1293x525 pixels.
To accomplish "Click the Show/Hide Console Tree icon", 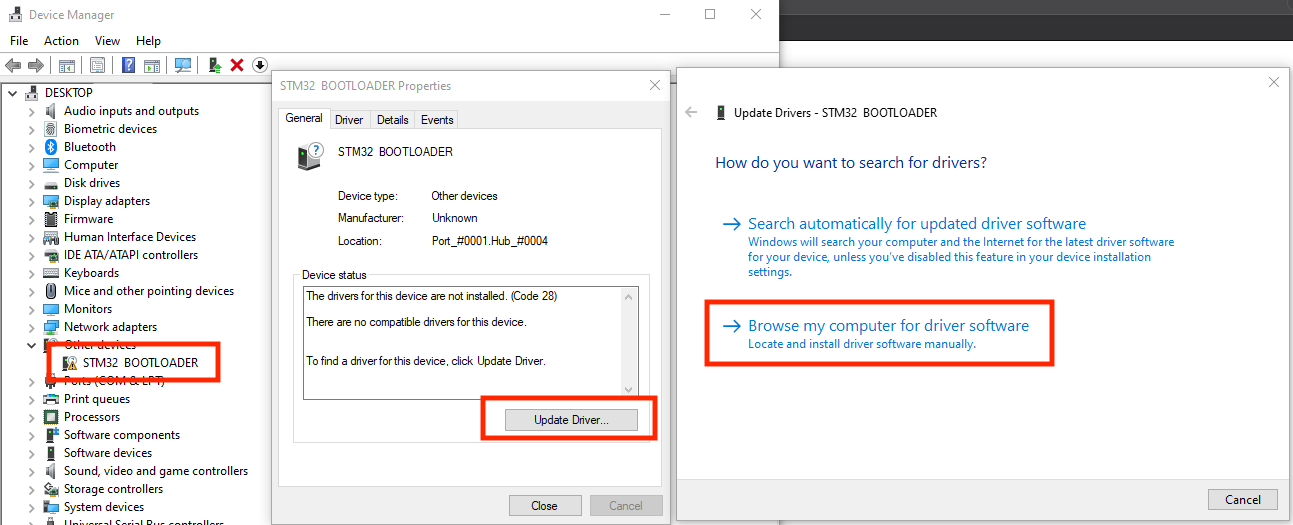I will [x=67, y=65].
